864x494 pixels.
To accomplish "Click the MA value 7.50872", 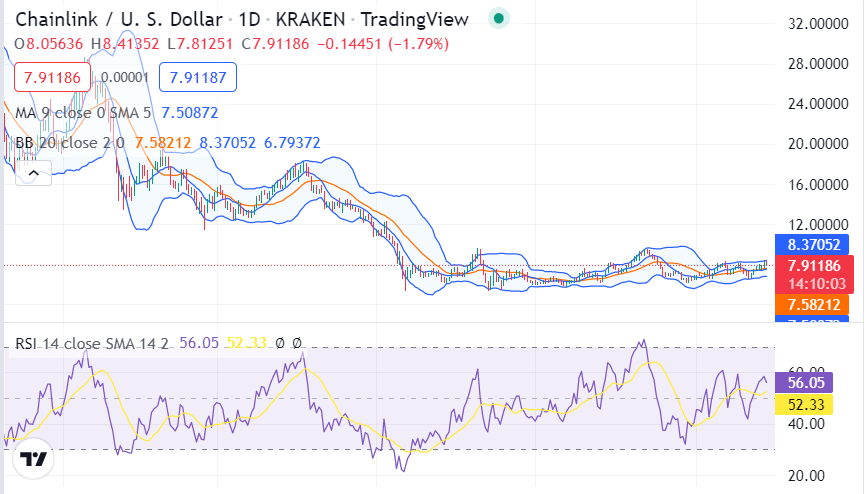I will coord(190,113).
